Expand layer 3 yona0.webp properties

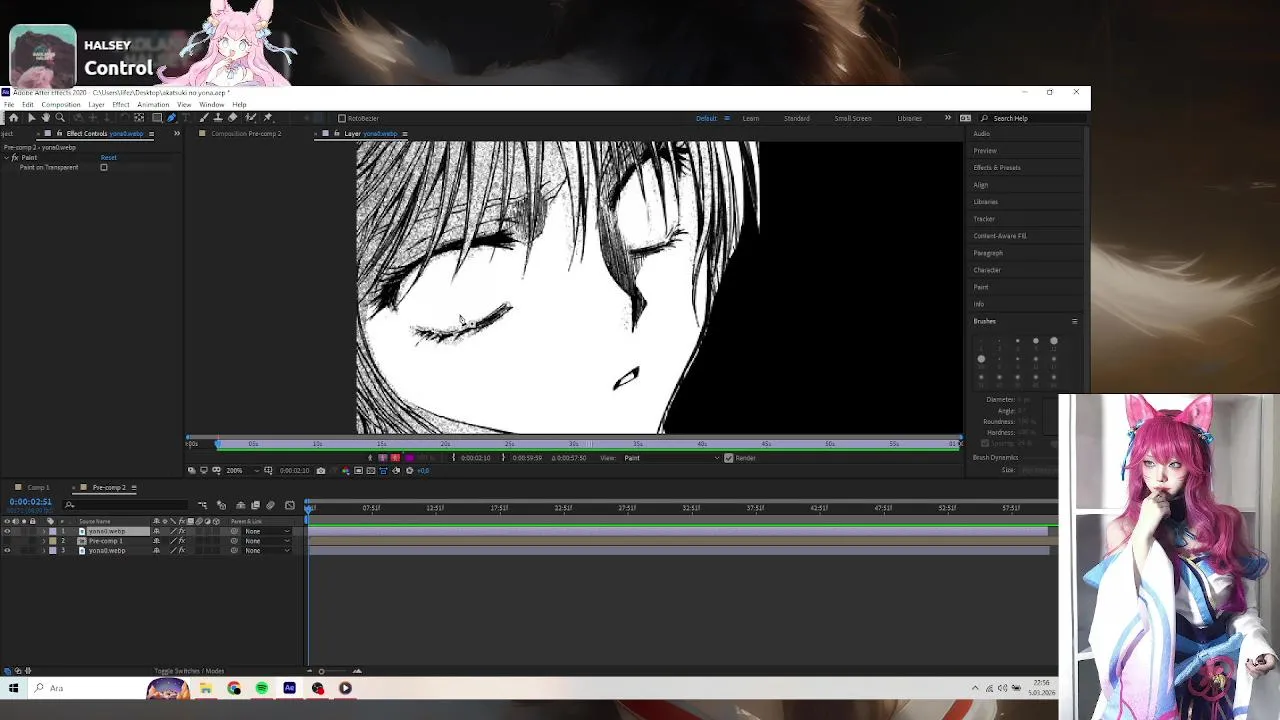[44, 551]
